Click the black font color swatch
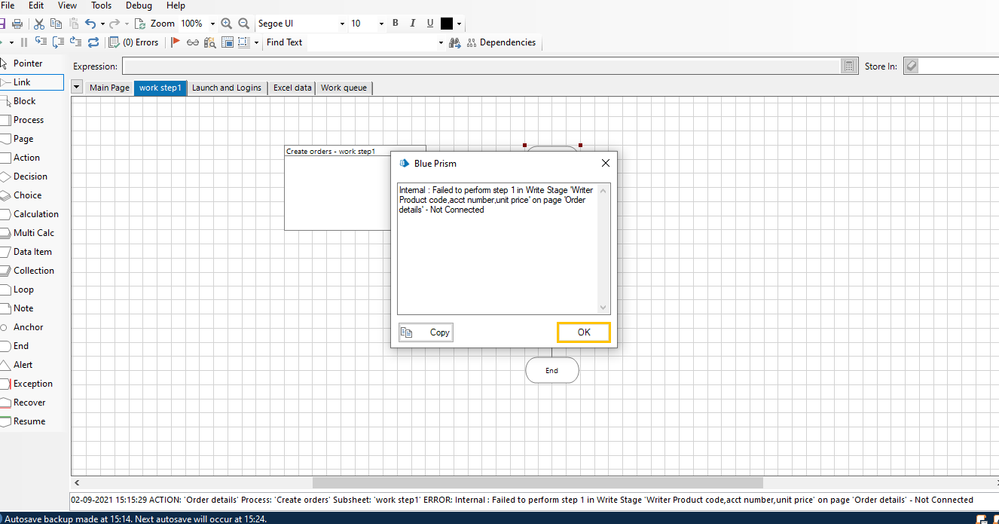The height and width of the screenshot is (524, 999). (x=447, y=24)
